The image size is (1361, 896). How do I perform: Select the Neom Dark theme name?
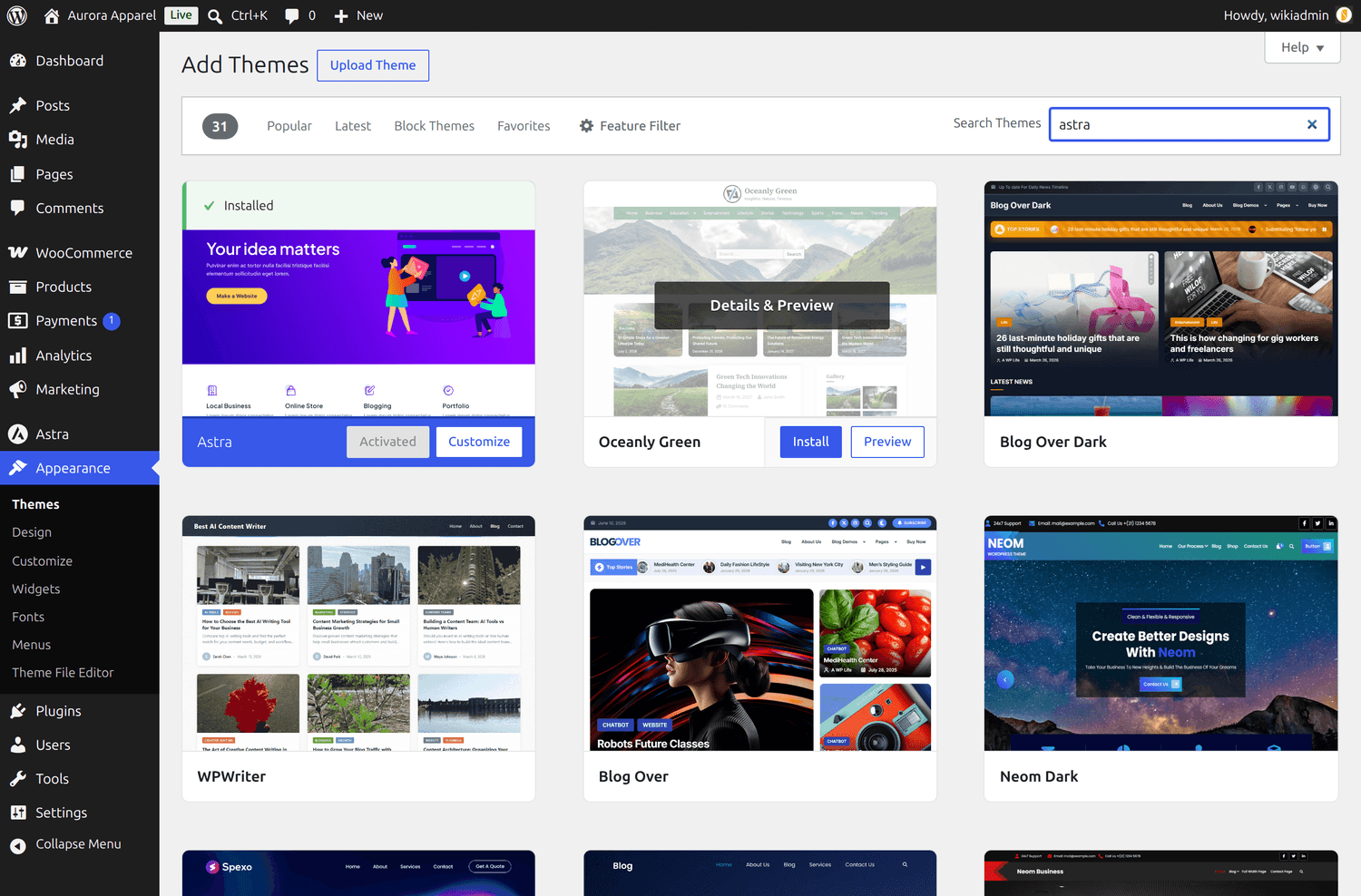coord(1039,776)
